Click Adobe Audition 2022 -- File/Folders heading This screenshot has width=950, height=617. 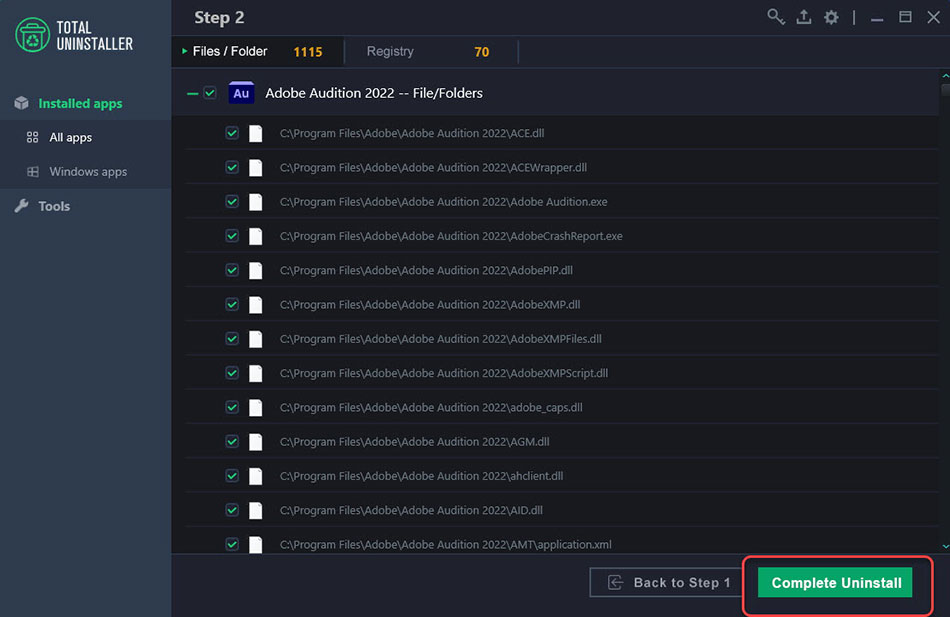coord(374,93)
